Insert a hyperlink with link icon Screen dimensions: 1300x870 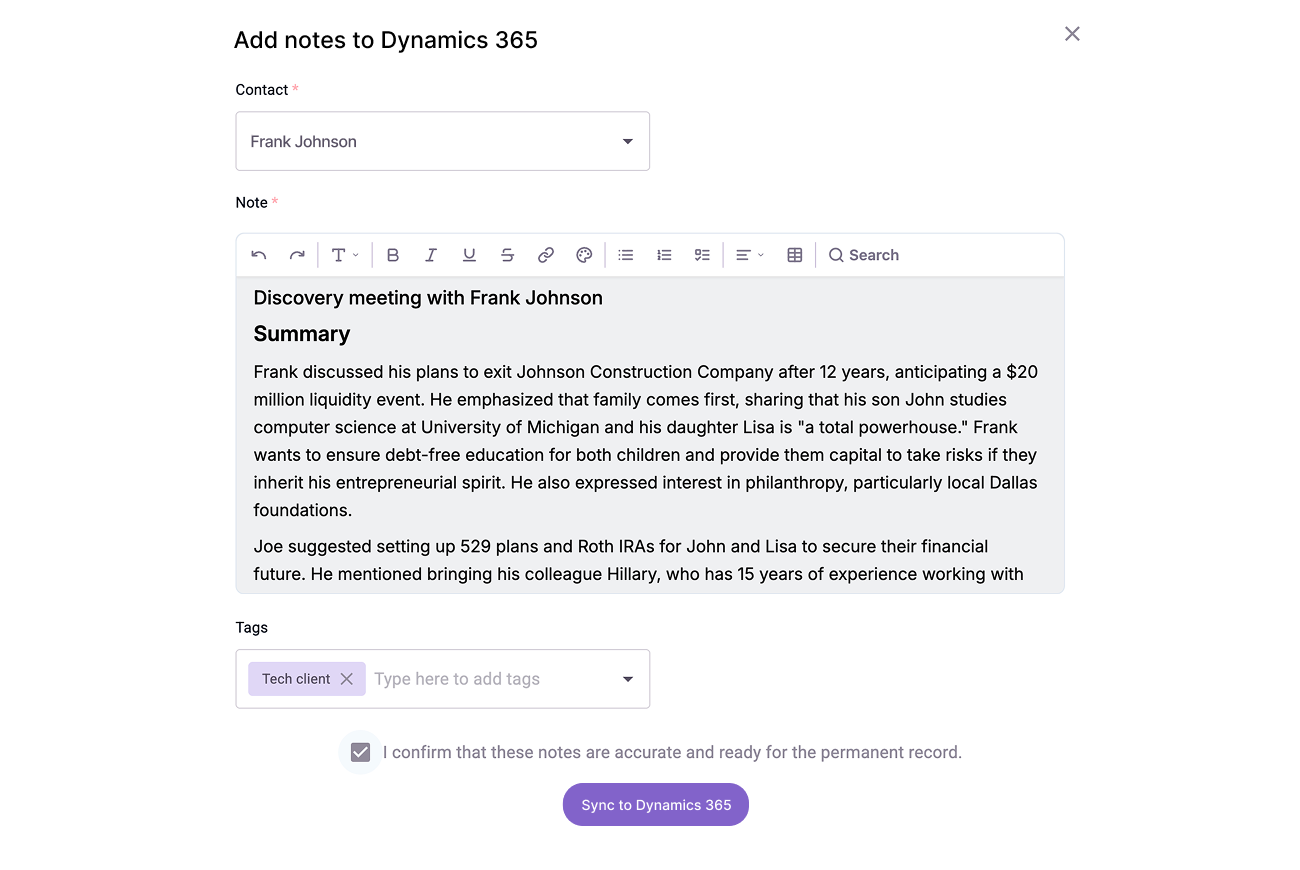point(546,255)
